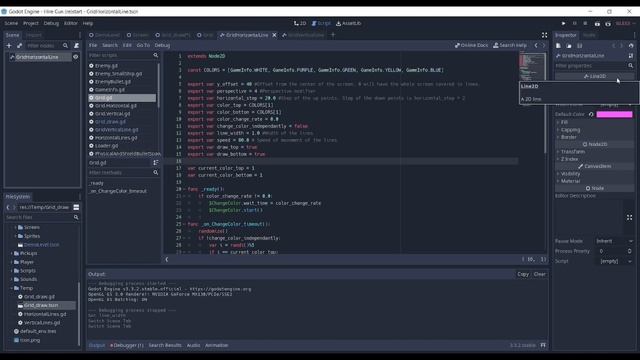Attach script icon in Scene dock
Screen dimensions: 640x360
76,46
